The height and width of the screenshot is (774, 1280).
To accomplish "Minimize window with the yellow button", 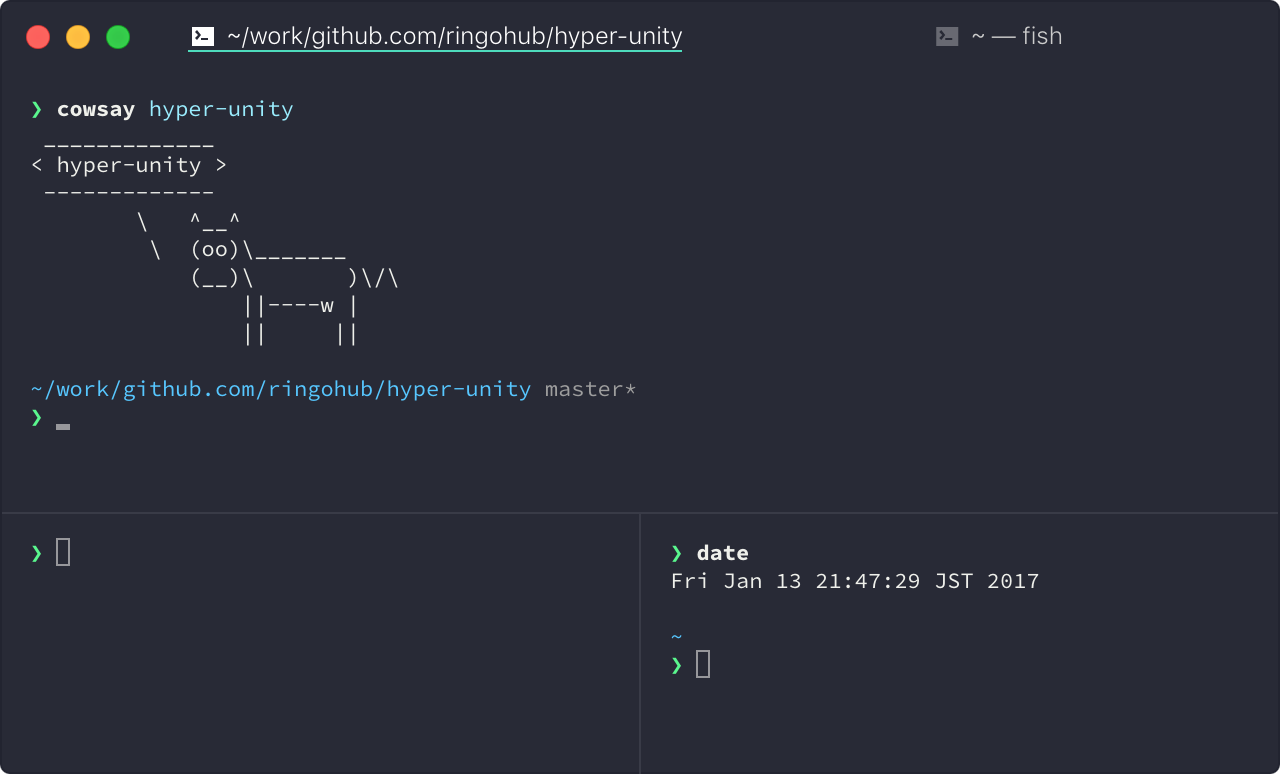I will (78, 37).
